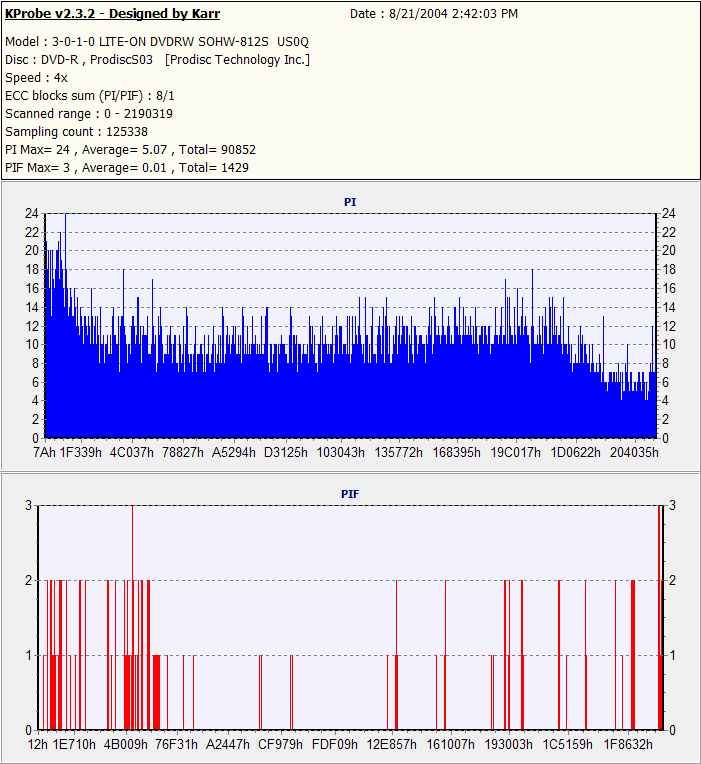This screenshot has width=701, height=764.
Task: Click the PIF Max= 3 statistics line
Action: pos(127,168)
